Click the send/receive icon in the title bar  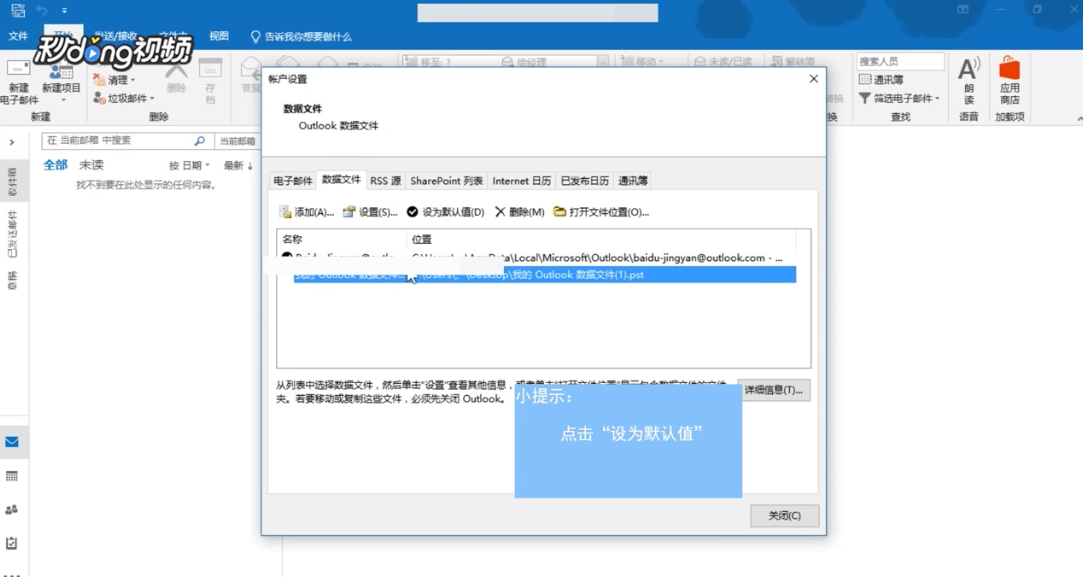[x=18, y=10]
